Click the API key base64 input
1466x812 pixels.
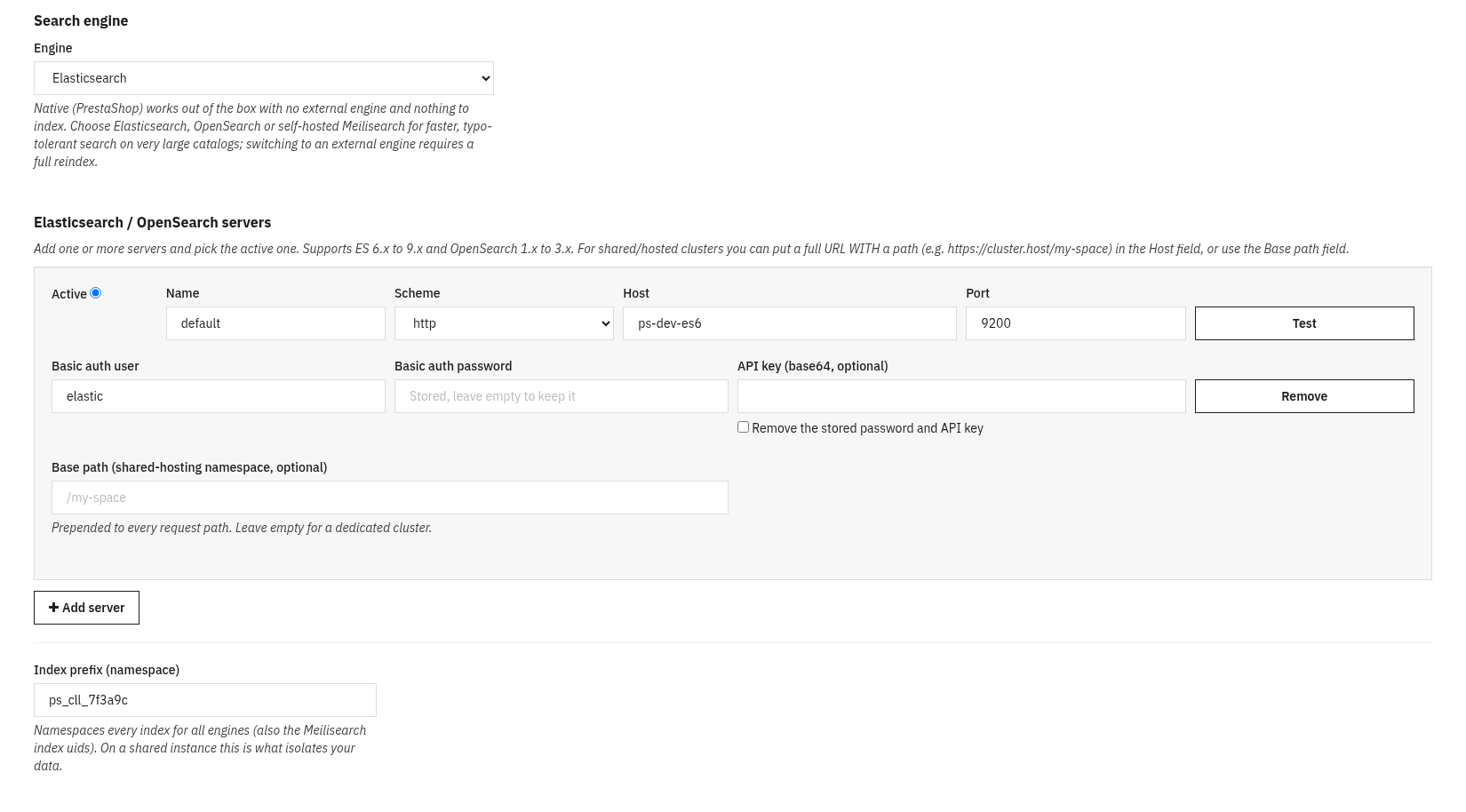click(x=961, y=396)
